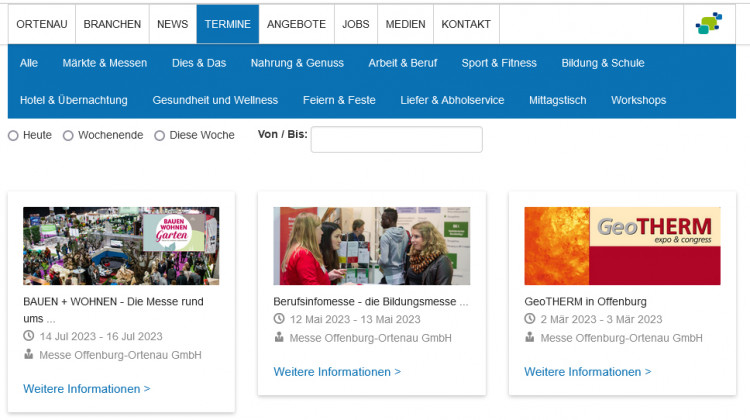Select the Workshops category filter
750x420 pixels.
pyautogui.click(x=638, y=100)
